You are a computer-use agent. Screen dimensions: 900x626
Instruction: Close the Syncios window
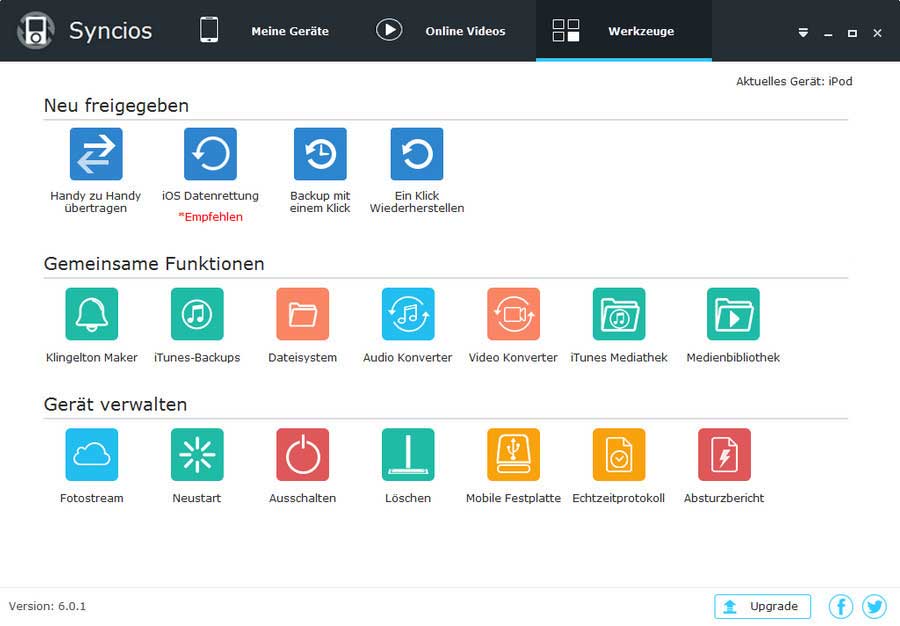pos(878,33)
